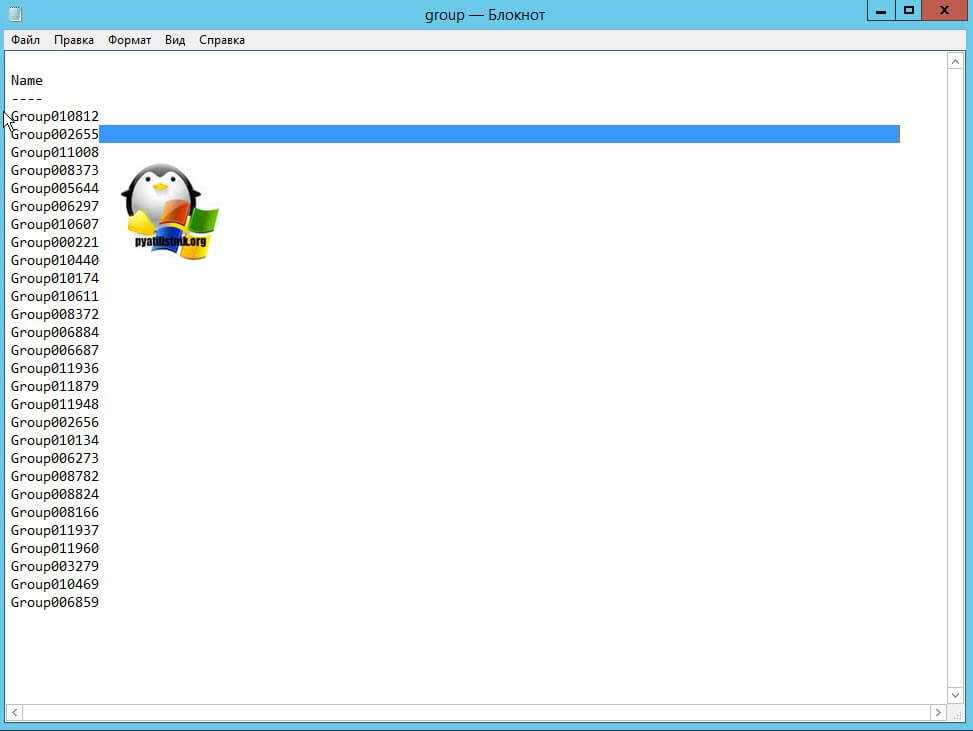
Task: Click the line Group006859
Action: tap(55, 602)
